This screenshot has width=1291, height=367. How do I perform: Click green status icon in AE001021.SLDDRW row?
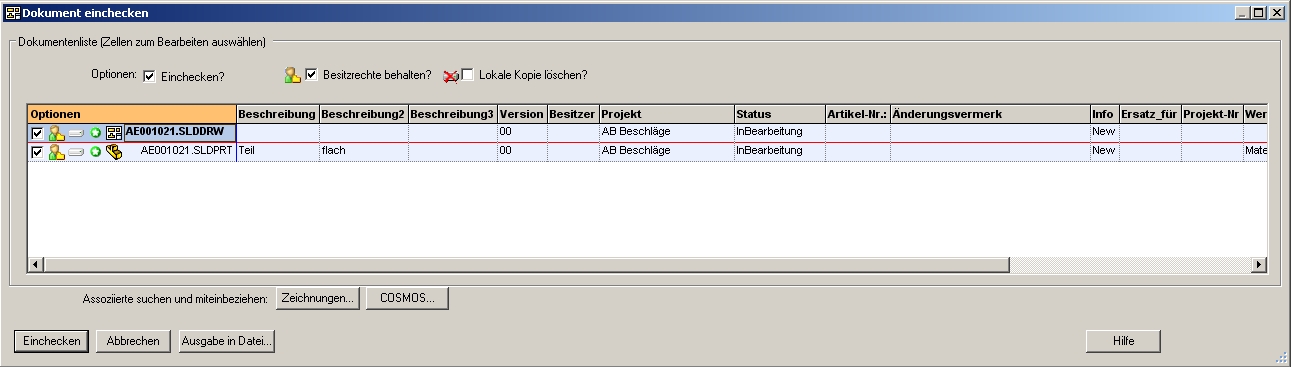tap(95, 133)
